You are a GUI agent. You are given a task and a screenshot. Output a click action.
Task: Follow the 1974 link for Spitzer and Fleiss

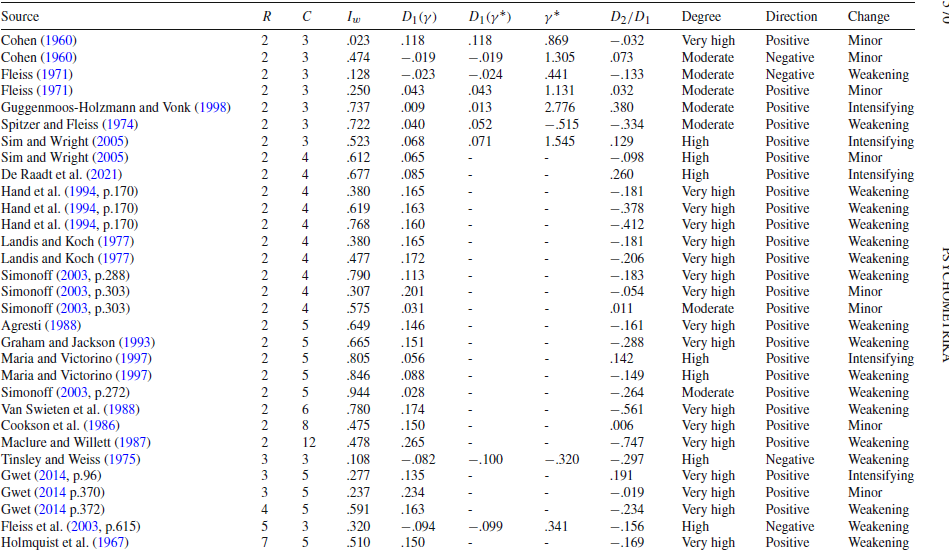pos(120,125)
